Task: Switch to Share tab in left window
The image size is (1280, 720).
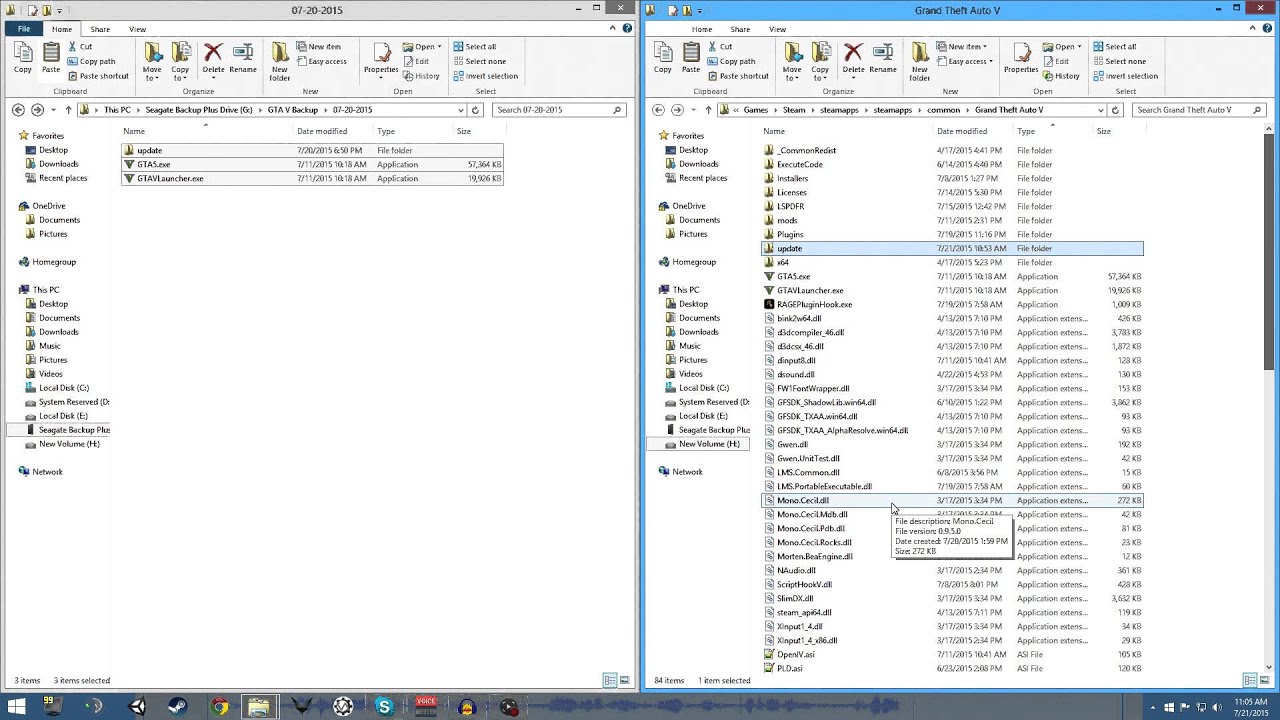Action: (100, 29)
